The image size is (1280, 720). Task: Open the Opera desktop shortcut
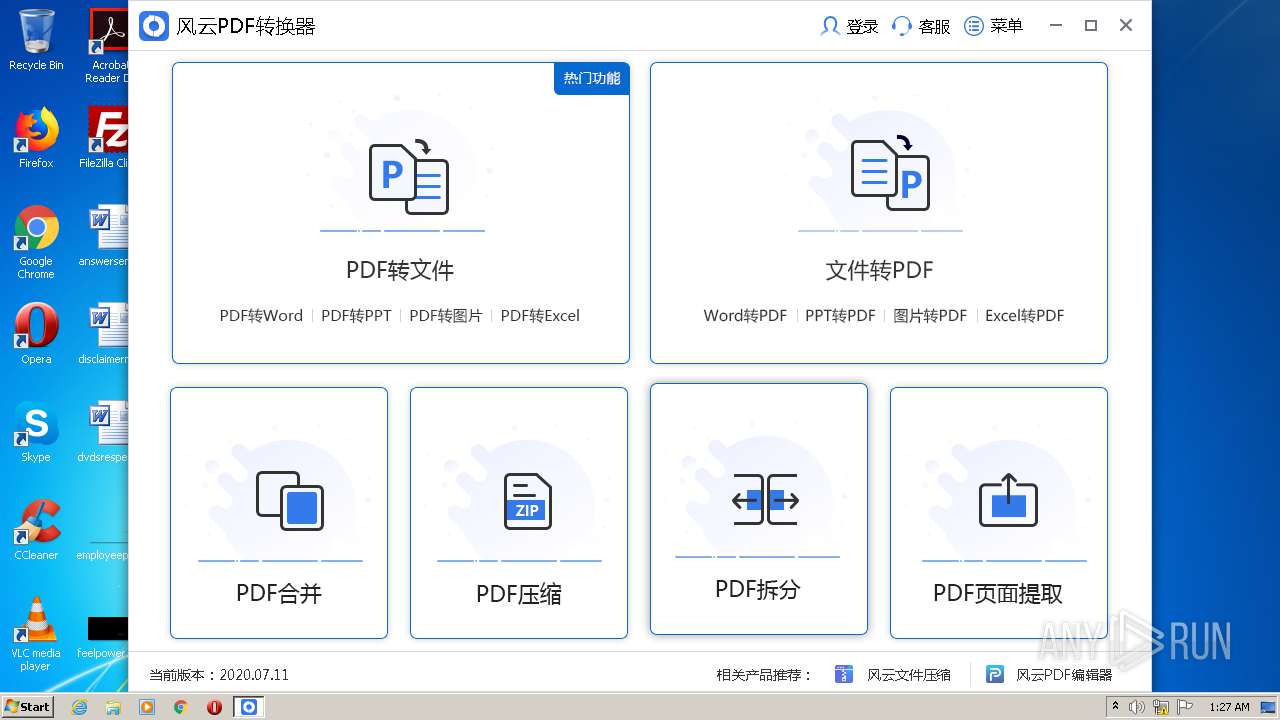click(x=36, y=334)
